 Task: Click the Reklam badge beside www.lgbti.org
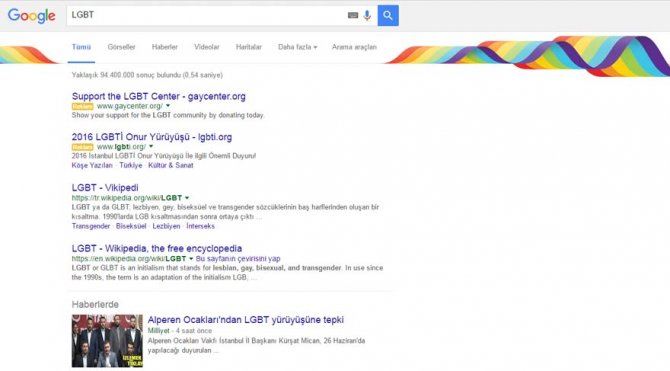click(x=82, y=147)
